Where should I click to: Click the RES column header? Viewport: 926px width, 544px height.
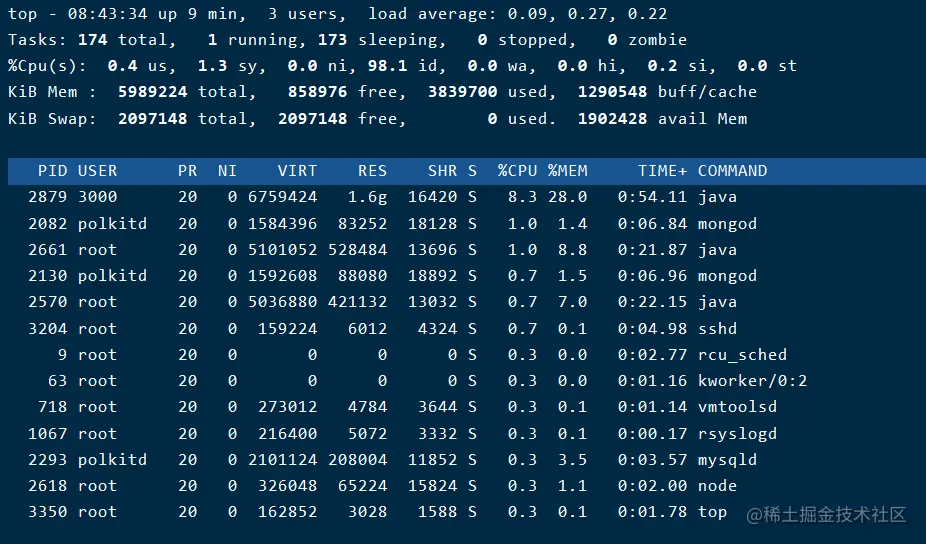[x=372, y=171]
